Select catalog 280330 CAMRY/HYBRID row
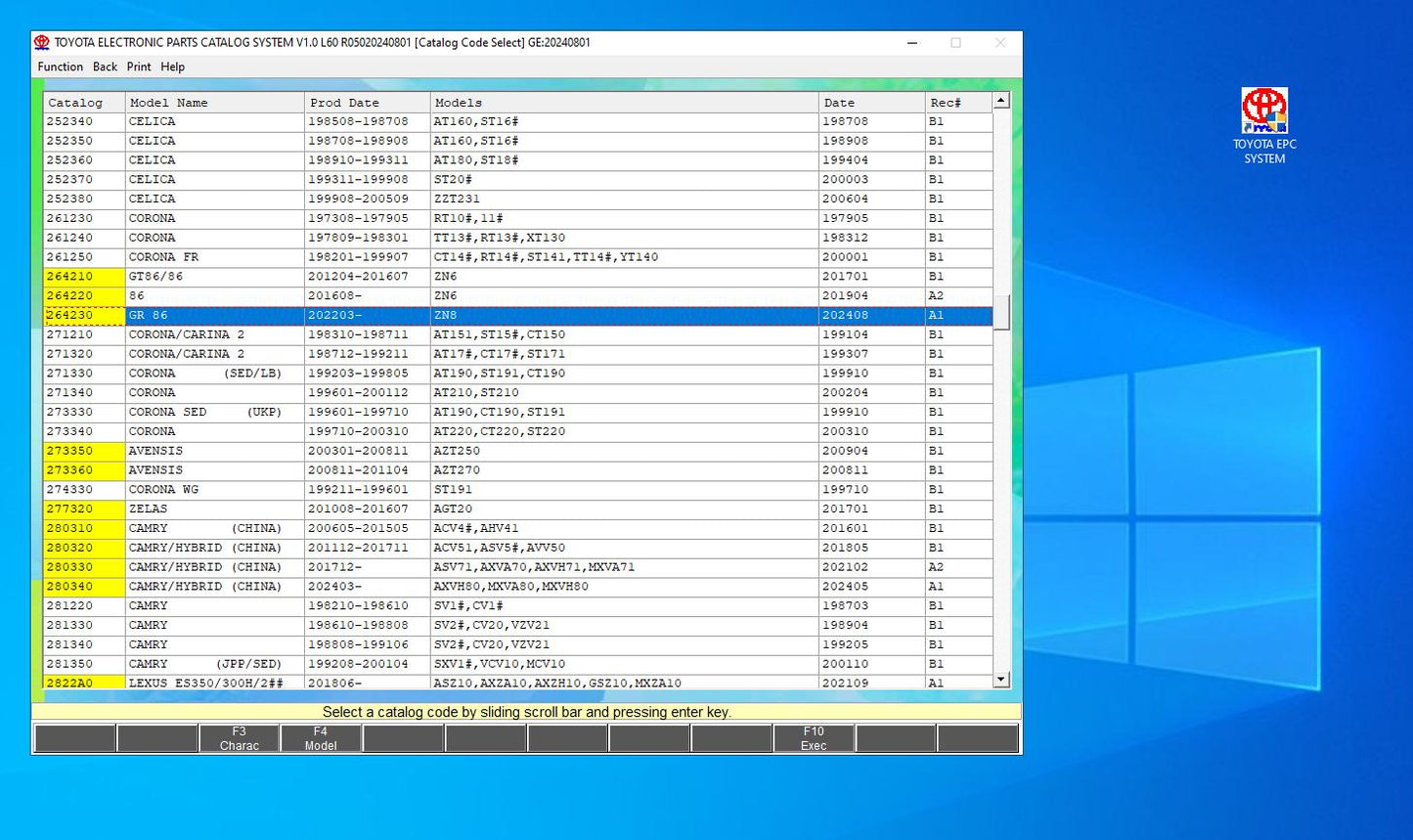 518,567
